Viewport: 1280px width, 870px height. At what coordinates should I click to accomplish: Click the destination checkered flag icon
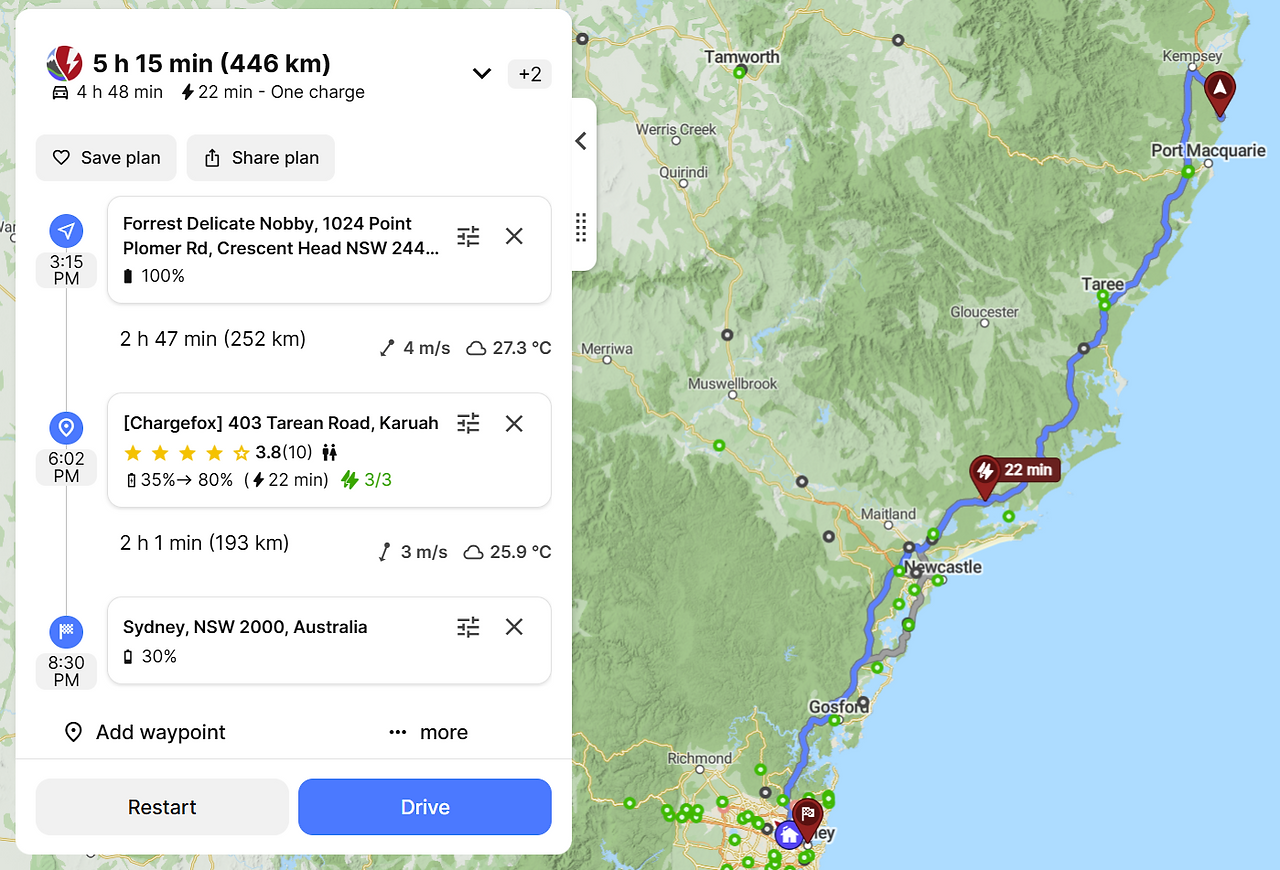click(x=66, y=632)
